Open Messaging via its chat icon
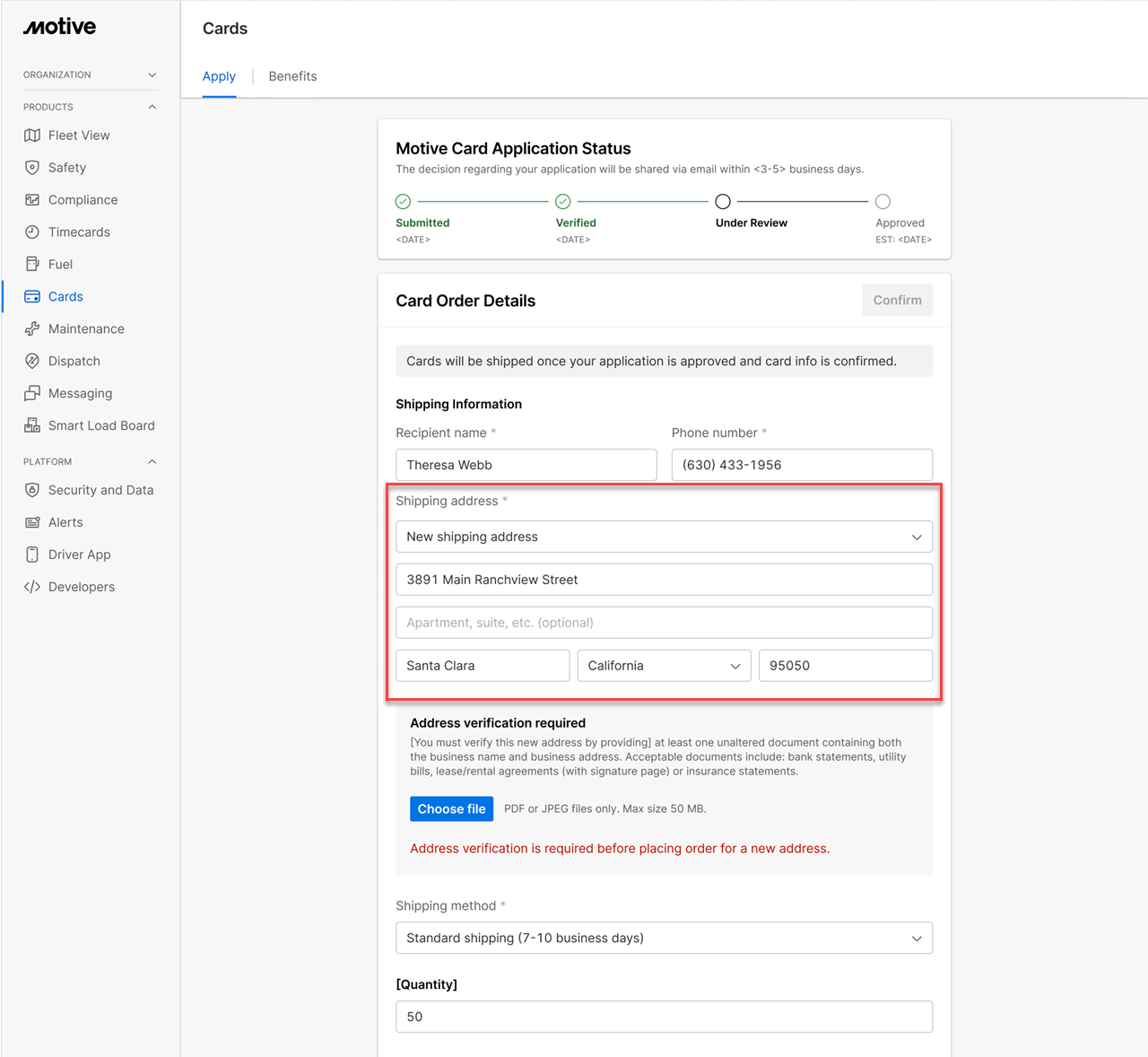Image resolution: width=1148 pixels, height=1057 pixels. click(32, 394)
